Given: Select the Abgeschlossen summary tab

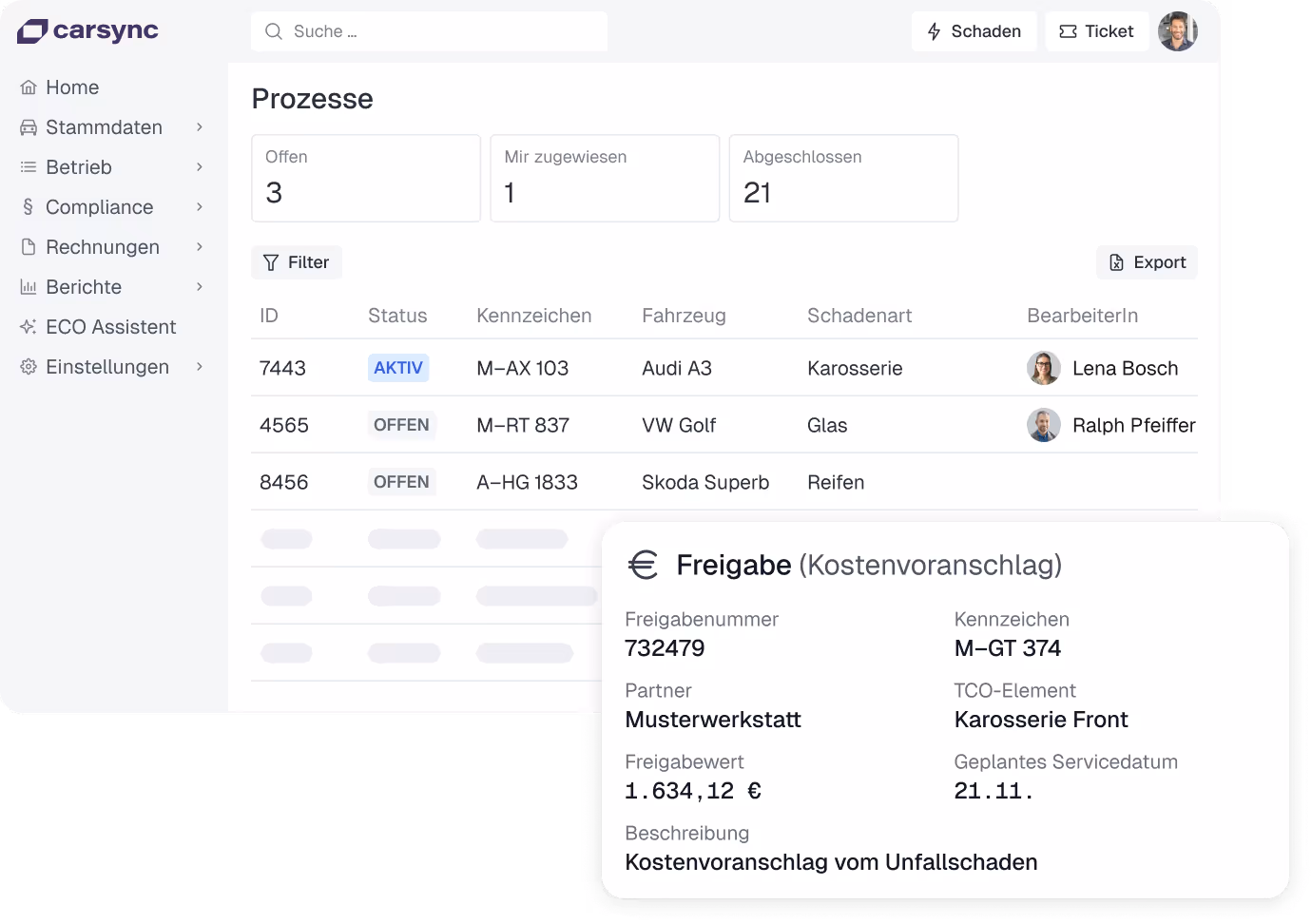Looking at the screenshot, I should tap(843, 179).
